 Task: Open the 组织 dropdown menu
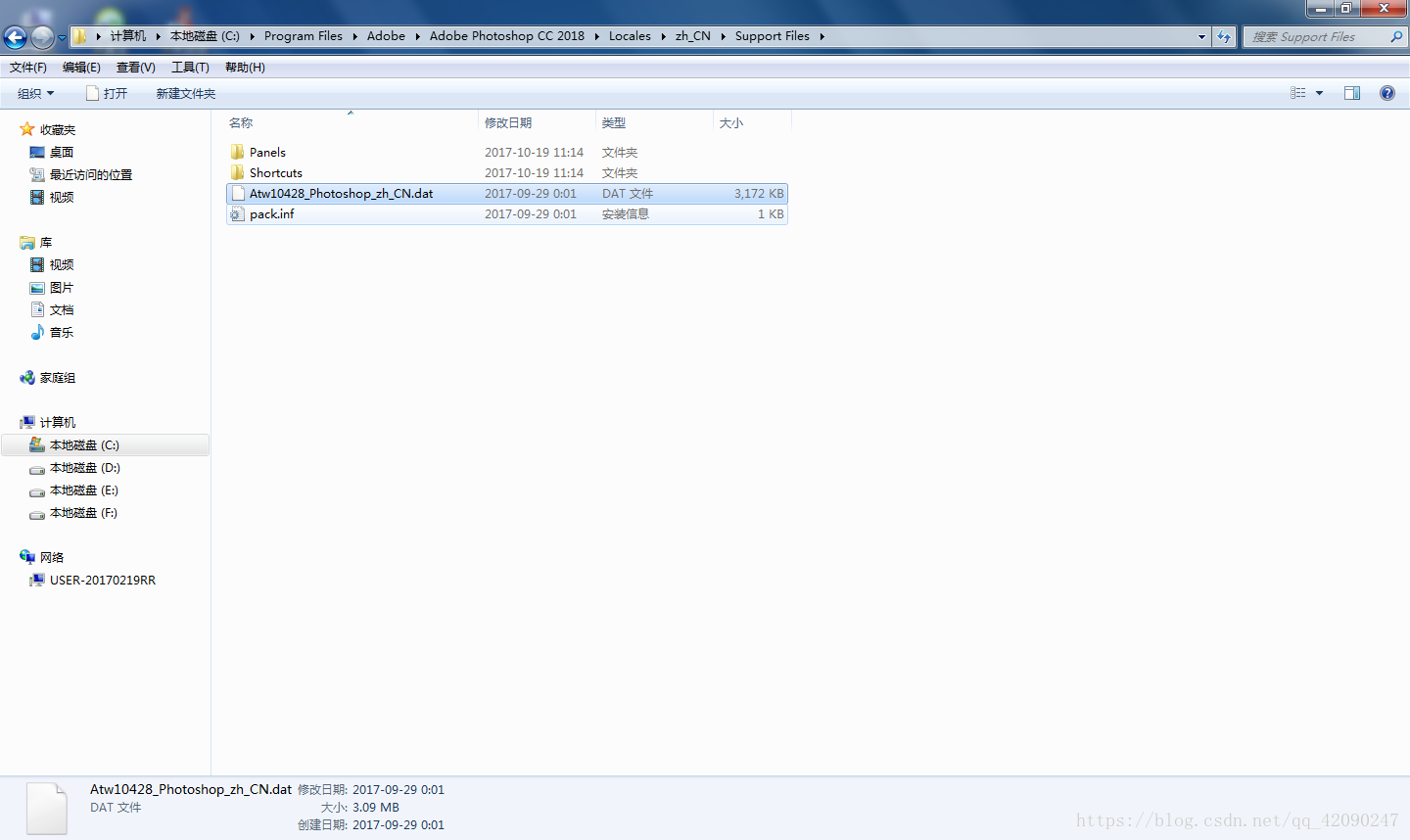35,93
